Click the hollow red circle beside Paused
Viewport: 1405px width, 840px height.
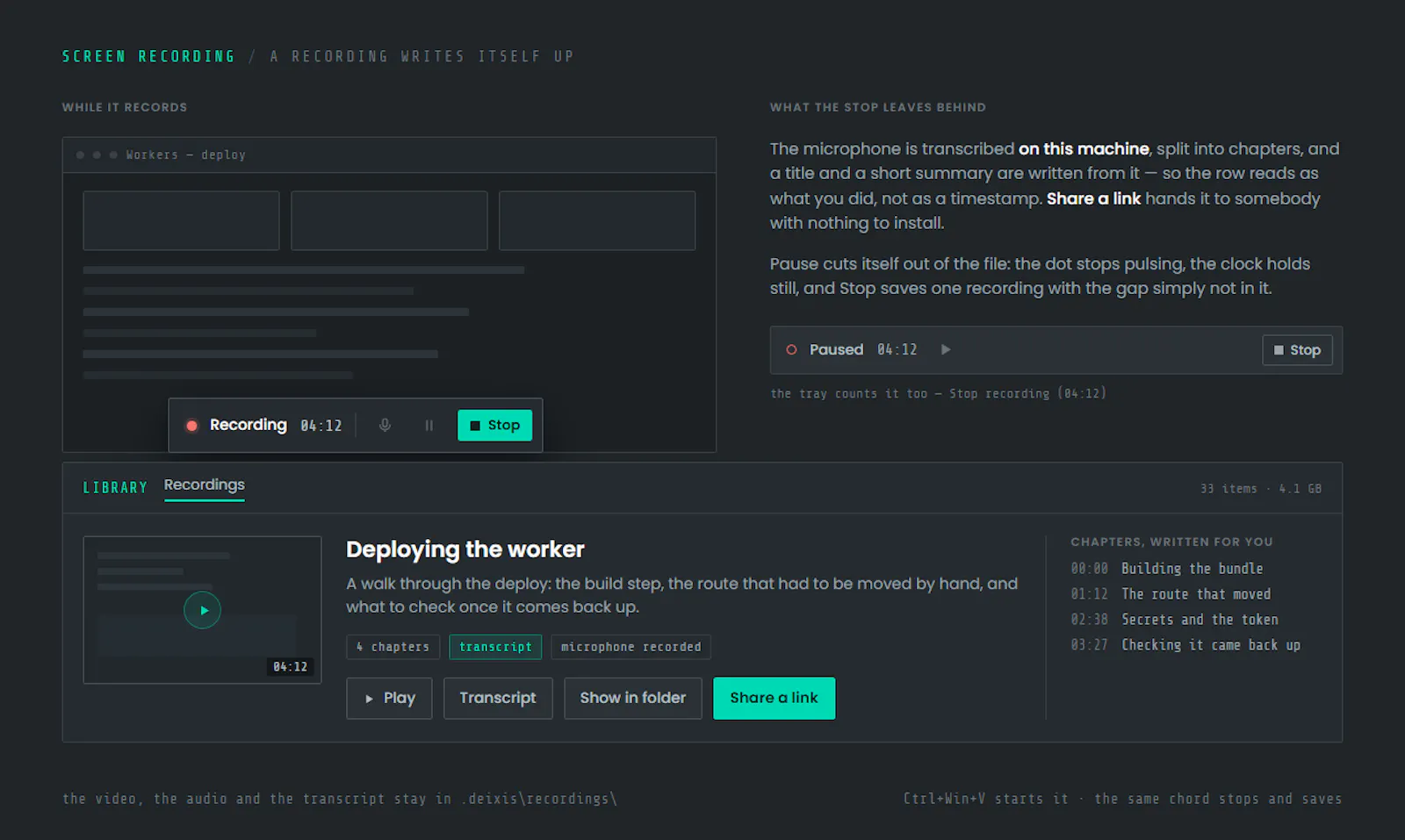click(791, 349)
